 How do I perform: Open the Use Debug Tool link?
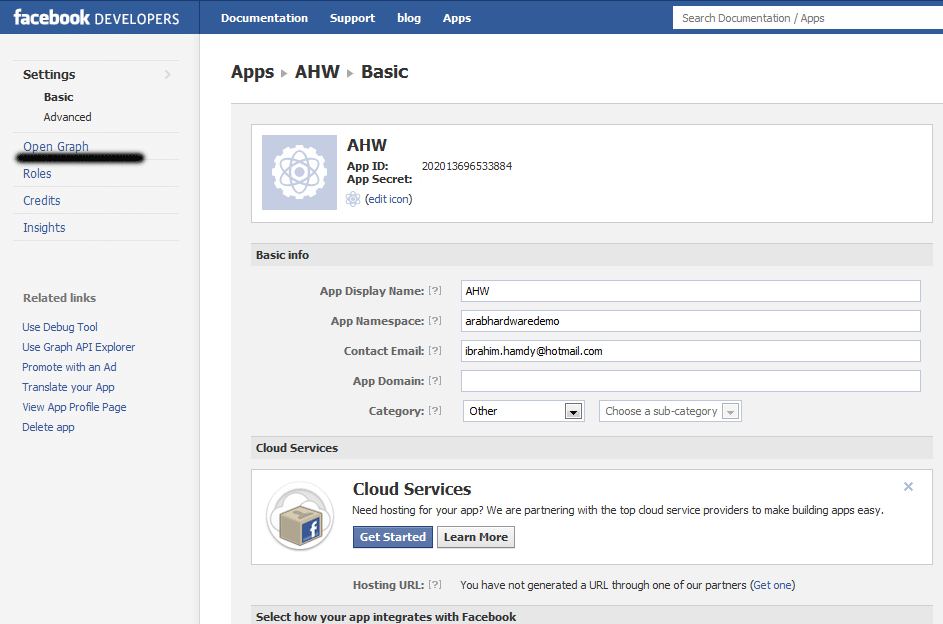click(x=60, y=327)
